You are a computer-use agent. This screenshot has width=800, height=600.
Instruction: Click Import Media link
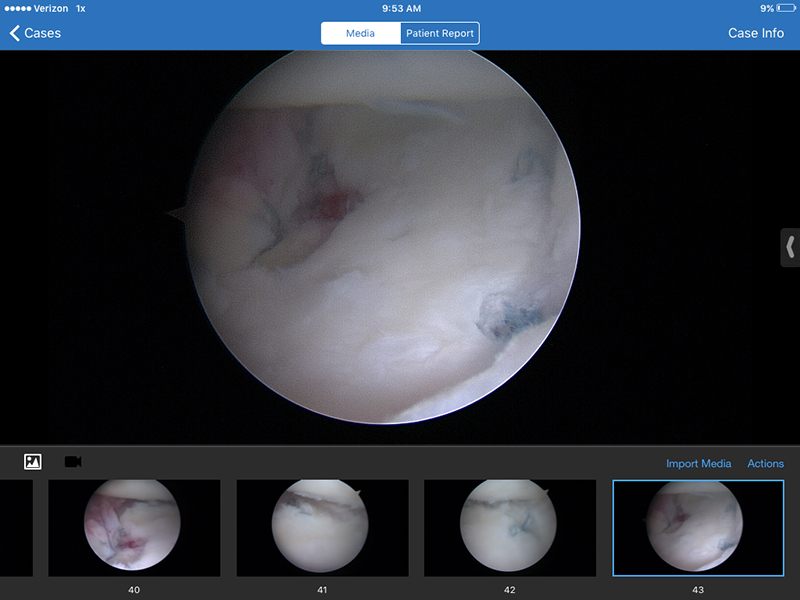[x=698, y=463]
